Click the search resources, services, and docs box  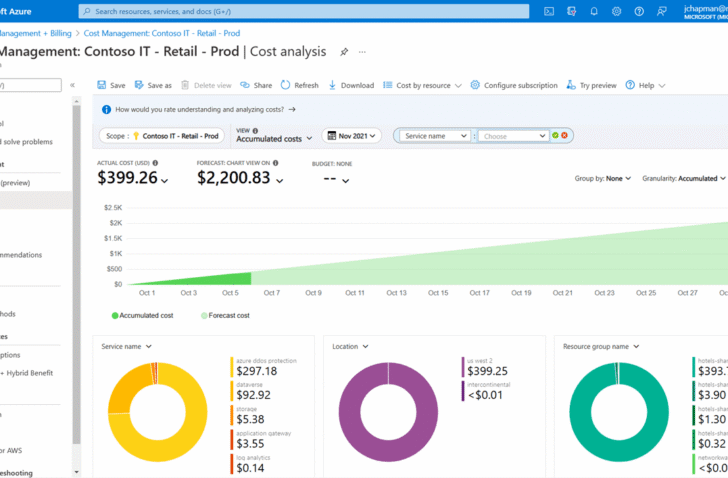coord(304,11)
